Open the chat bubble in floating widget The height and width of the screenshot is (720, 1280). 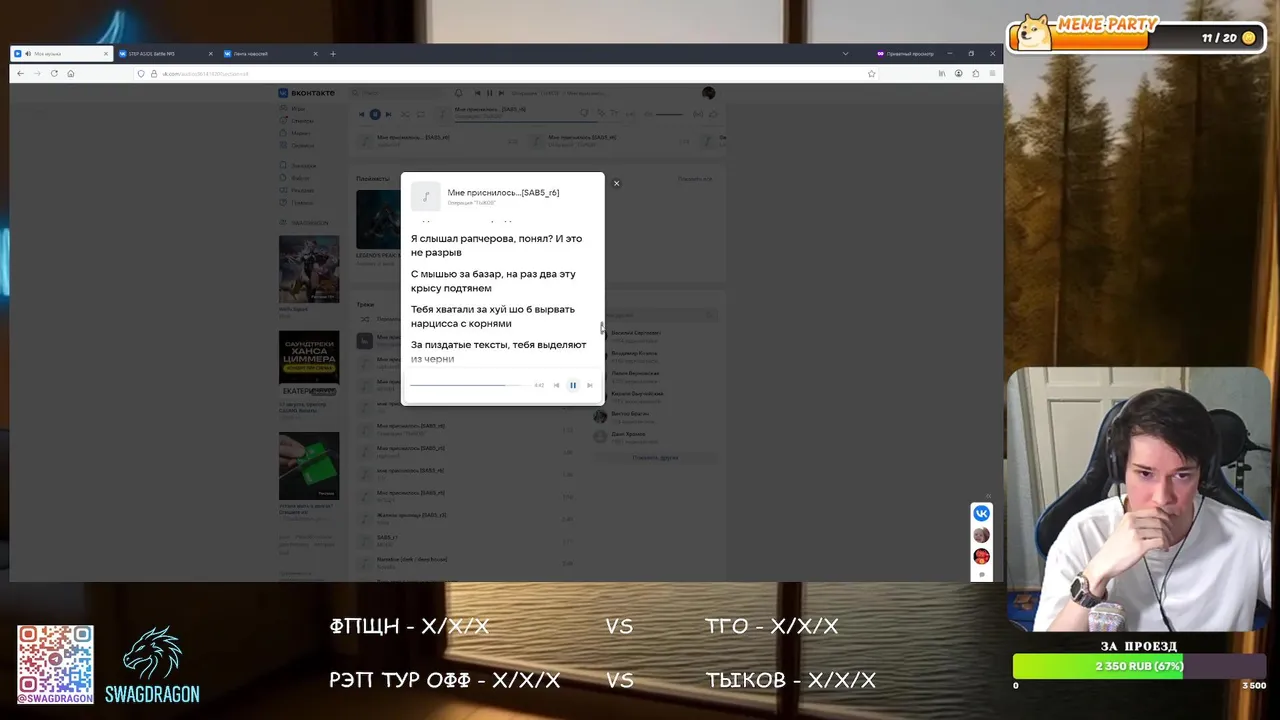point(981,574)
